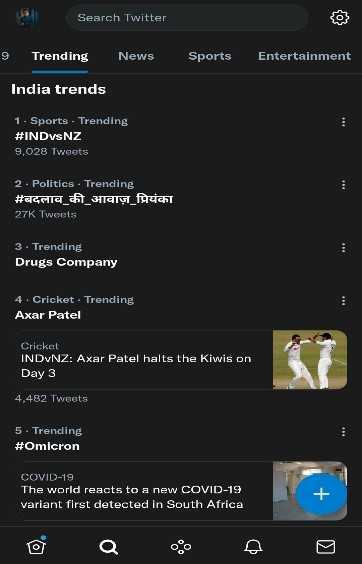Viewport: 362px width, 564px height.
Task: Read the COVID-19 variant news story
Action: pos(132,497)
